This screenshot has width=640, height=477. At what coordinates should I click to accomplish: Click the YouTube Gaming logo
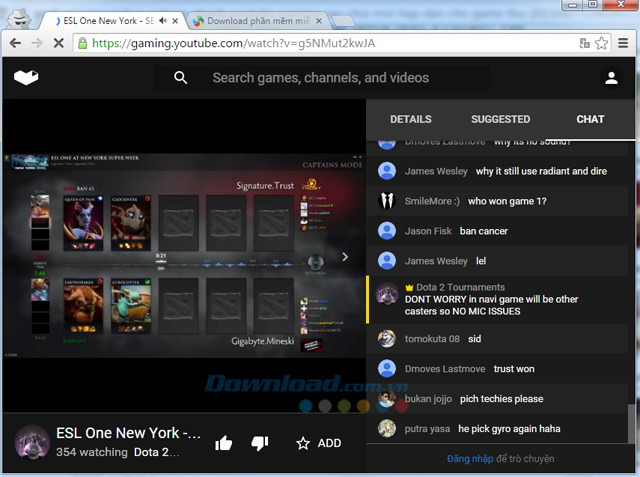pyautogui.click(x=26, y=77)
